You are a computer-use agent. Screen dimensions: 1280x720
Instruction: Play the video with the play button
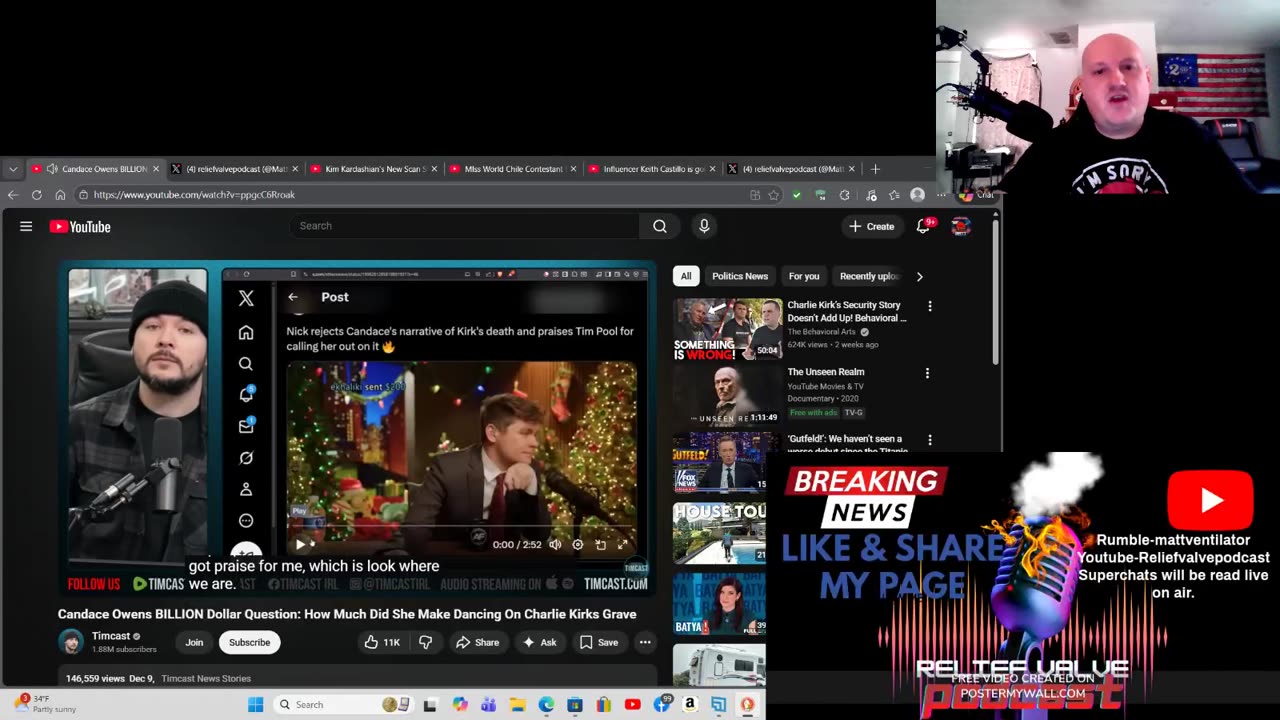(x=300, y=544)
